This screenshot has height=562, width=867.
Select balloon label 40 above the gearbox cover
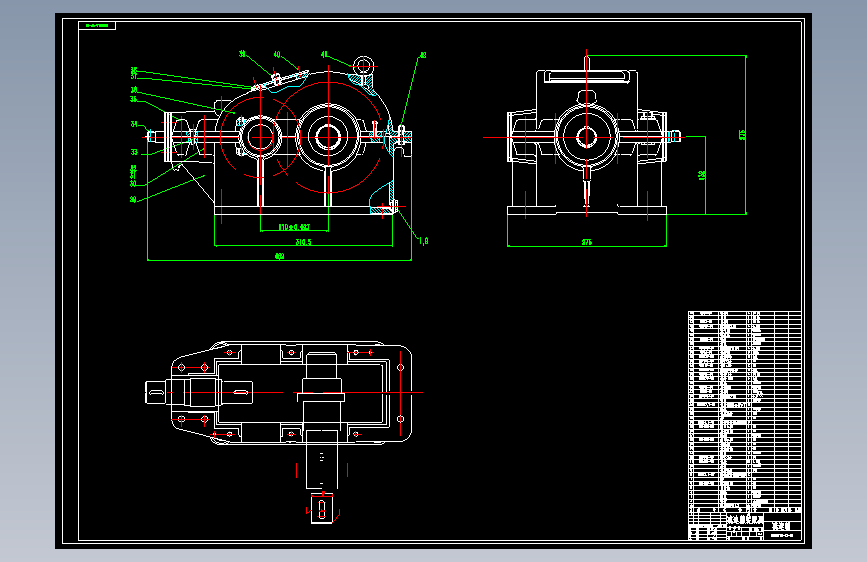pyautogui.click(x=277, y=54)
